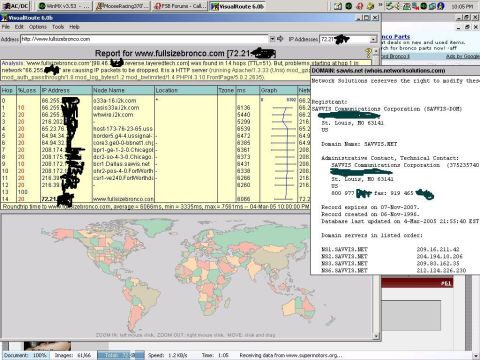Viewport: 480px width, 360px height.
Task: Click the yellow question mark help icon
Action: 368,53
